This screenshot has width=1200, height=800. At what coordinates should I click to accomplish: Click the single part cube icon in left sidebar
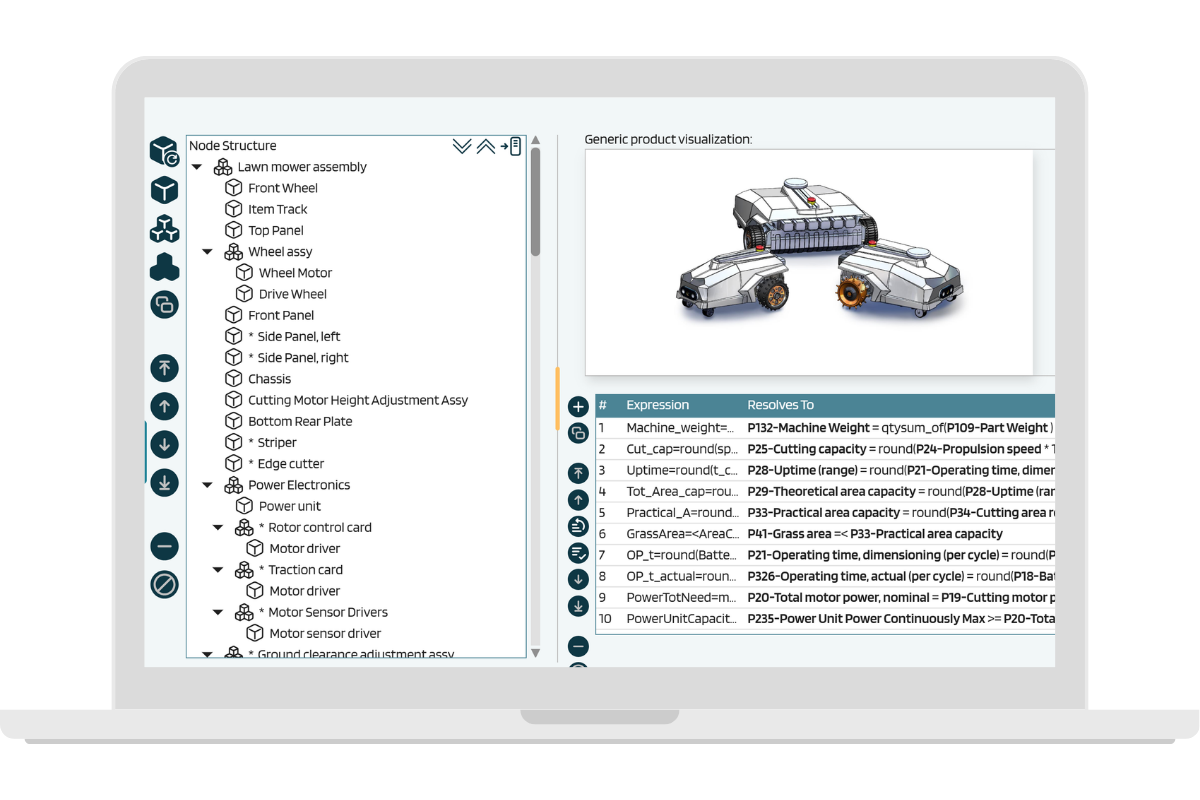164,190
